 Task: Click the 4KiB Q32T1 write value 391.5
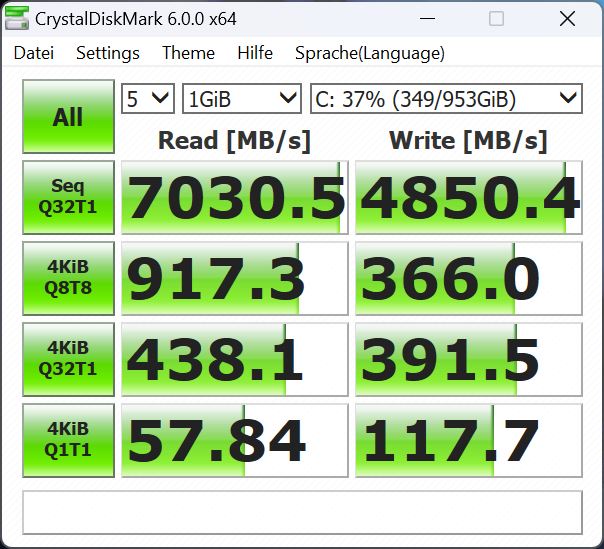tap(468, 359)
